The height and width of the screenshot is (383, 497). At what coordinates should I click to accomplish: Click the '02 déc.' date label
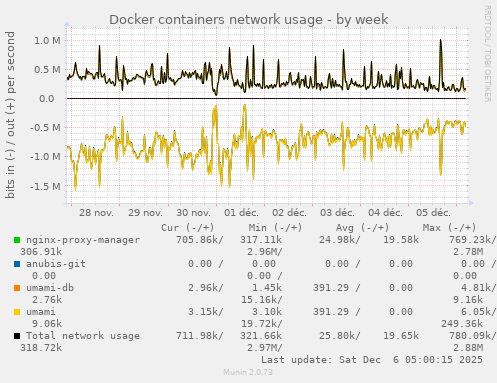[289, 213]
